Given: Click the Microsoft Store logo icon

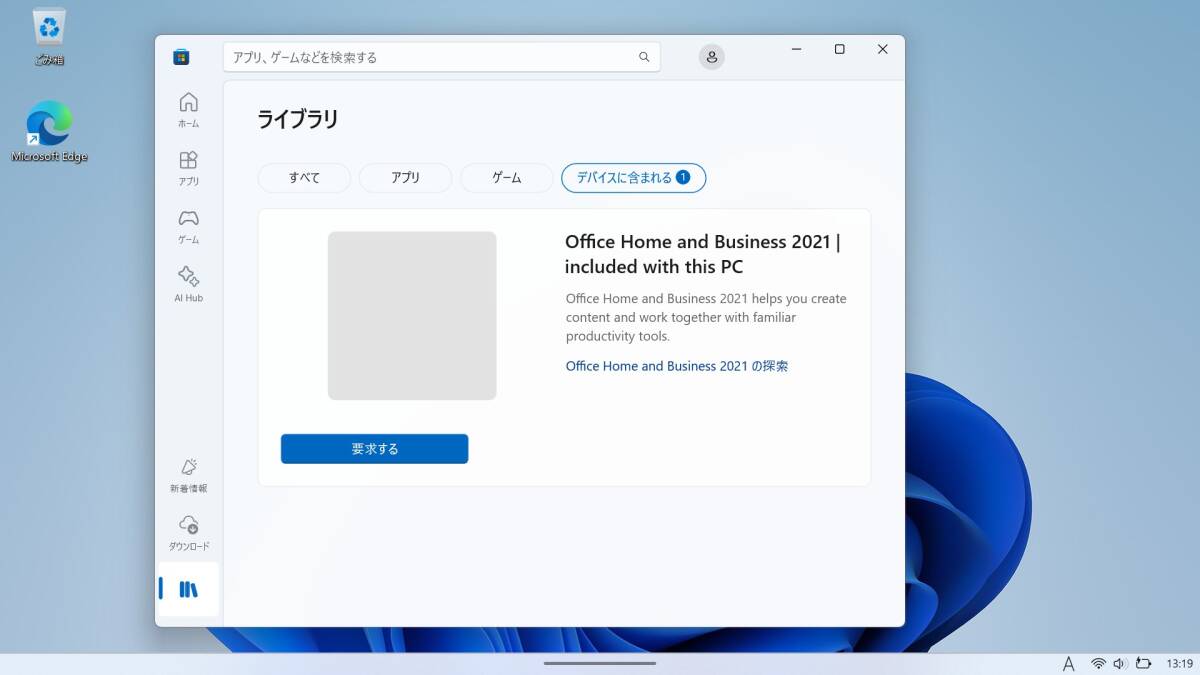Looking at the screenshot, I should (x=181, y=57).
